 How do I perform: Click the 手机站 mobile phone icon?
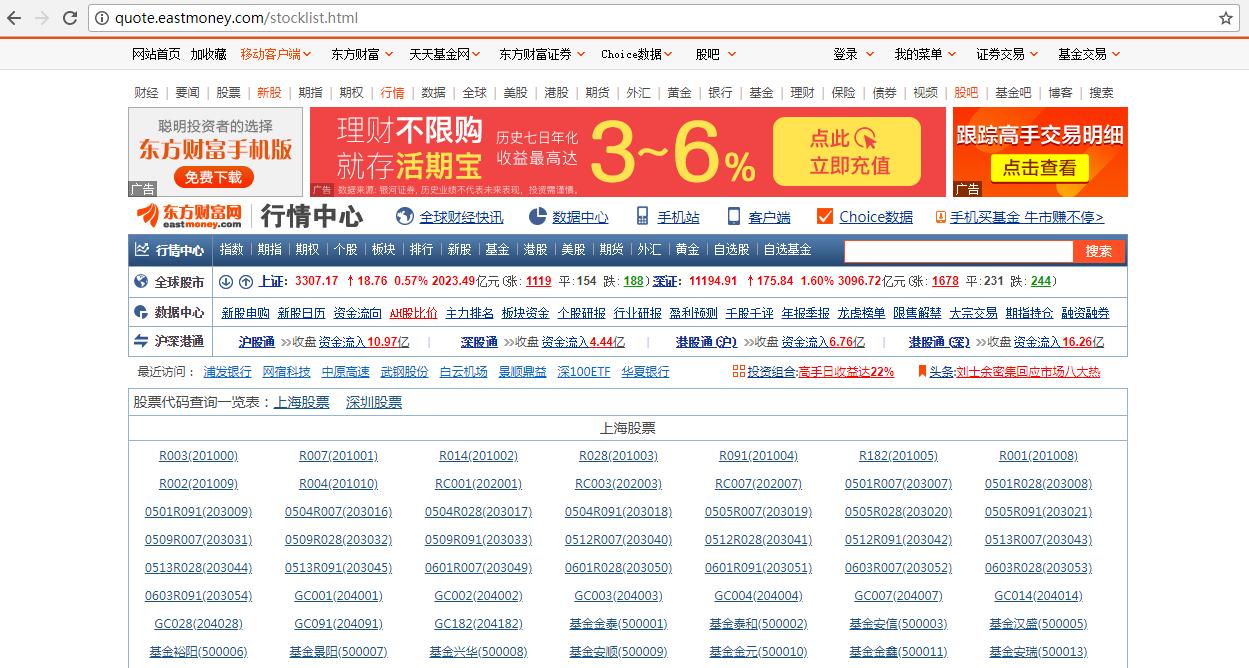click(x=640, y=216)
